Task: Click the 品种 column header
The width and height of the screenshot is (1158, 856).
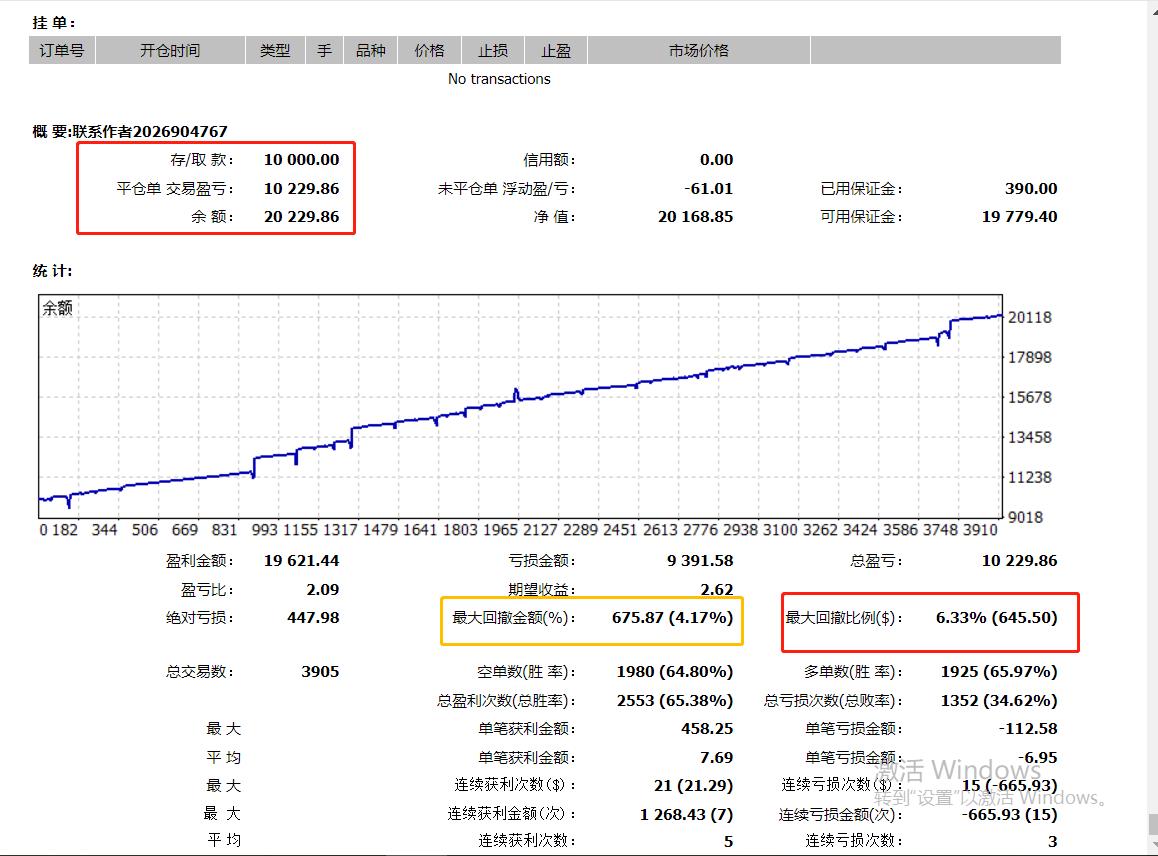Action: [x=371, y=51]
